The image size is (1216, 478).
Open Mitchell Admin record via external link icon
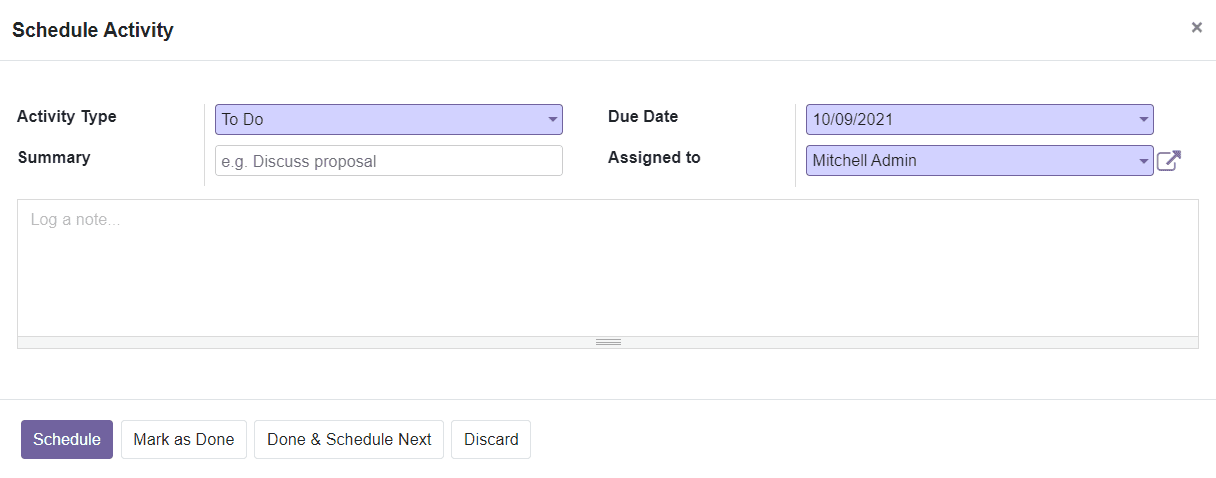tap(1169, 161)
